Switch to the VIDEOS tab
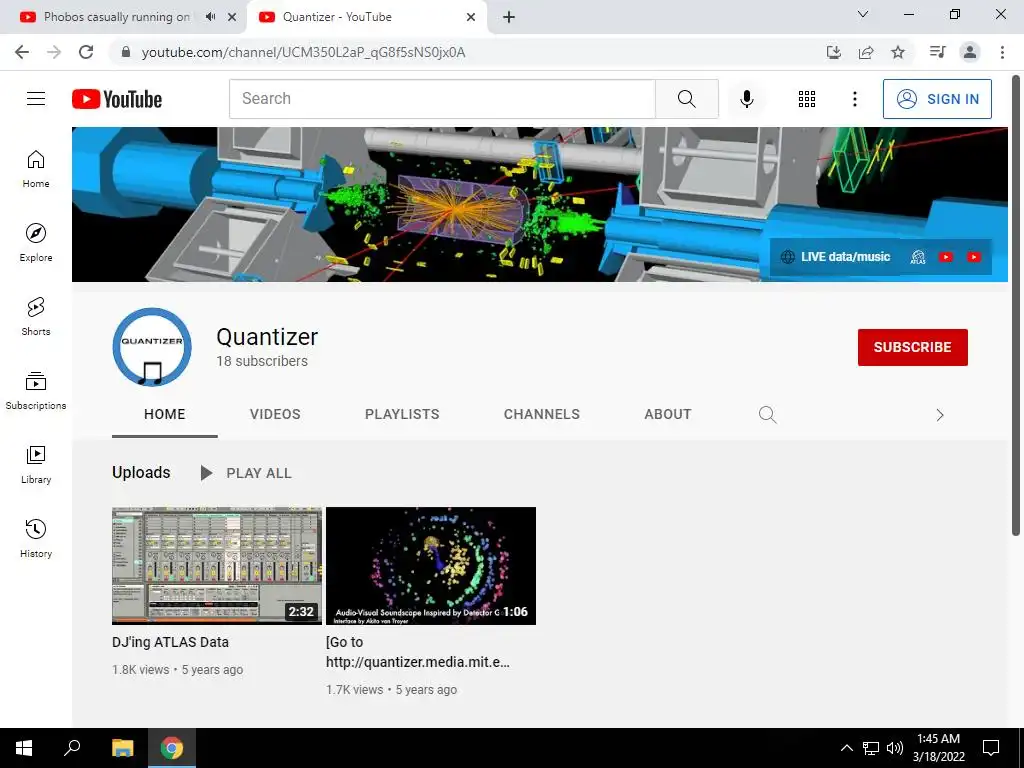1024x768 pixels. point(275,414)
